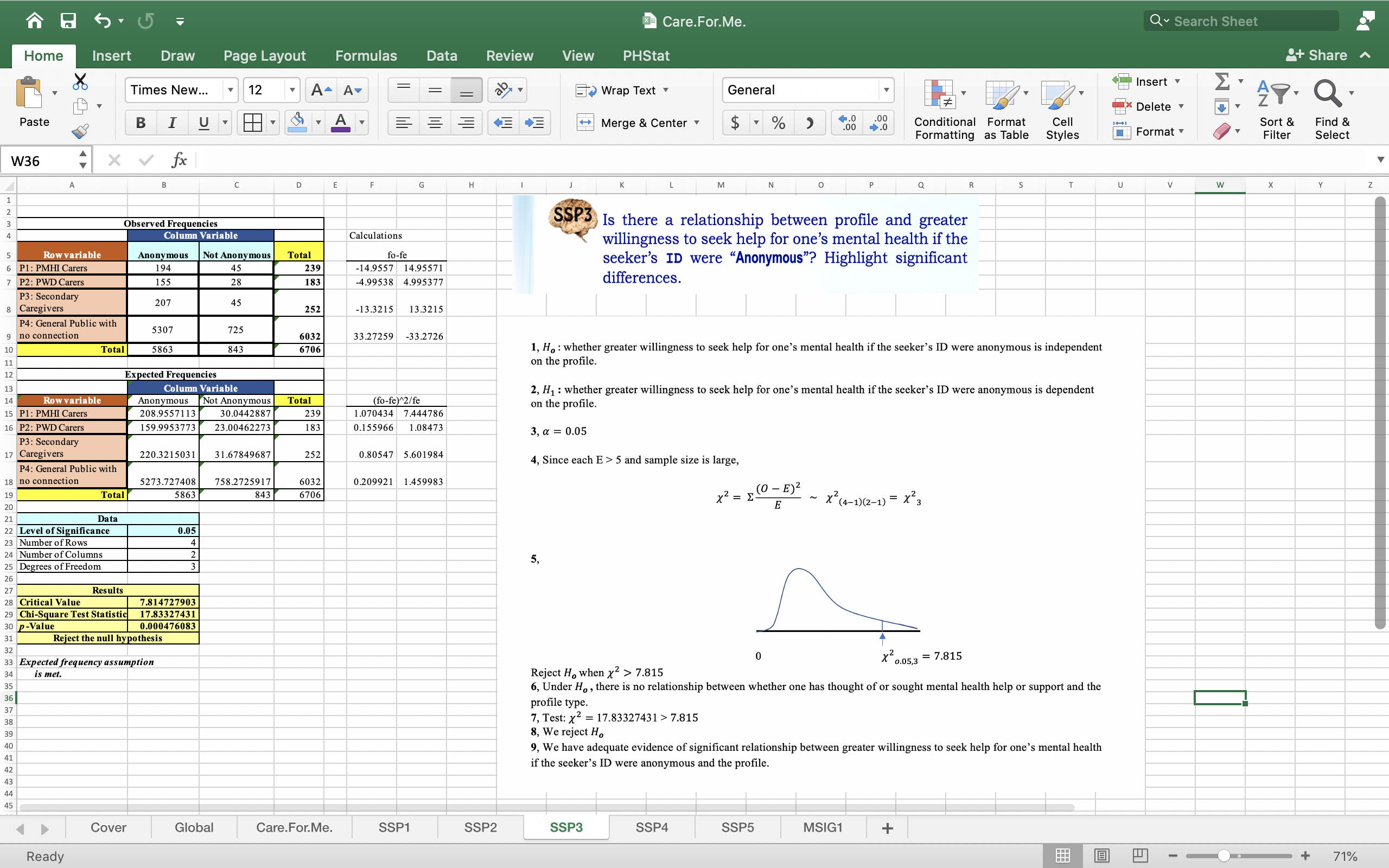
Task: Toggle Italic formatting
Action: (171, 122)
